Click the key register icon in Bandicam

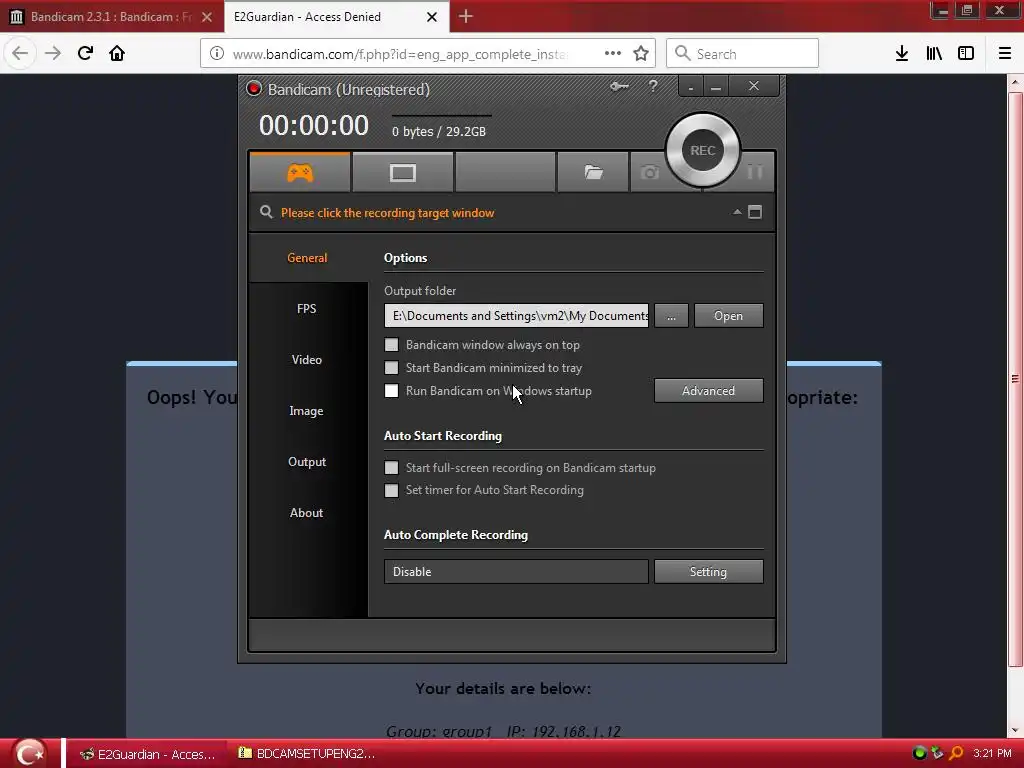pyautogui.click(x=619, y=86)
